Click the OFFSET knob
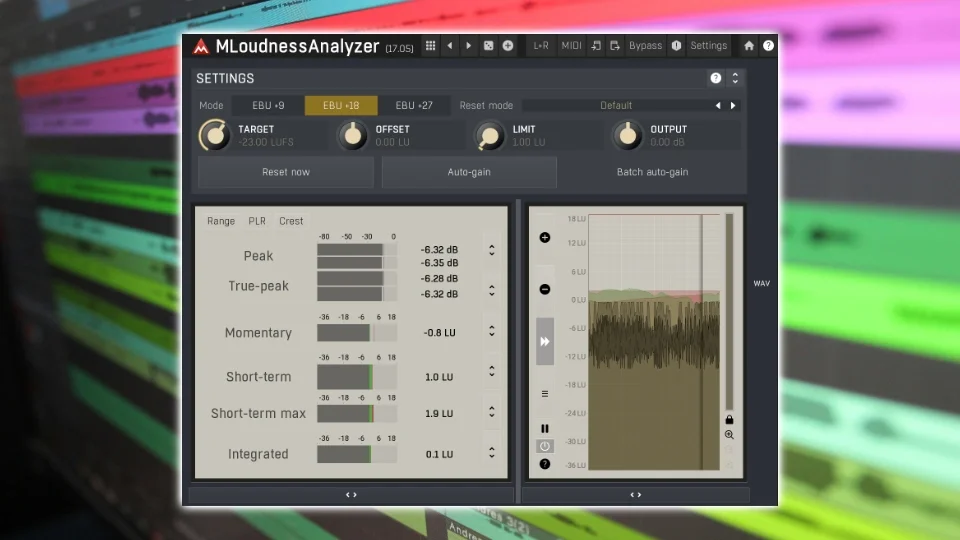Screen dimensions: 960x540 click(353, 135)
